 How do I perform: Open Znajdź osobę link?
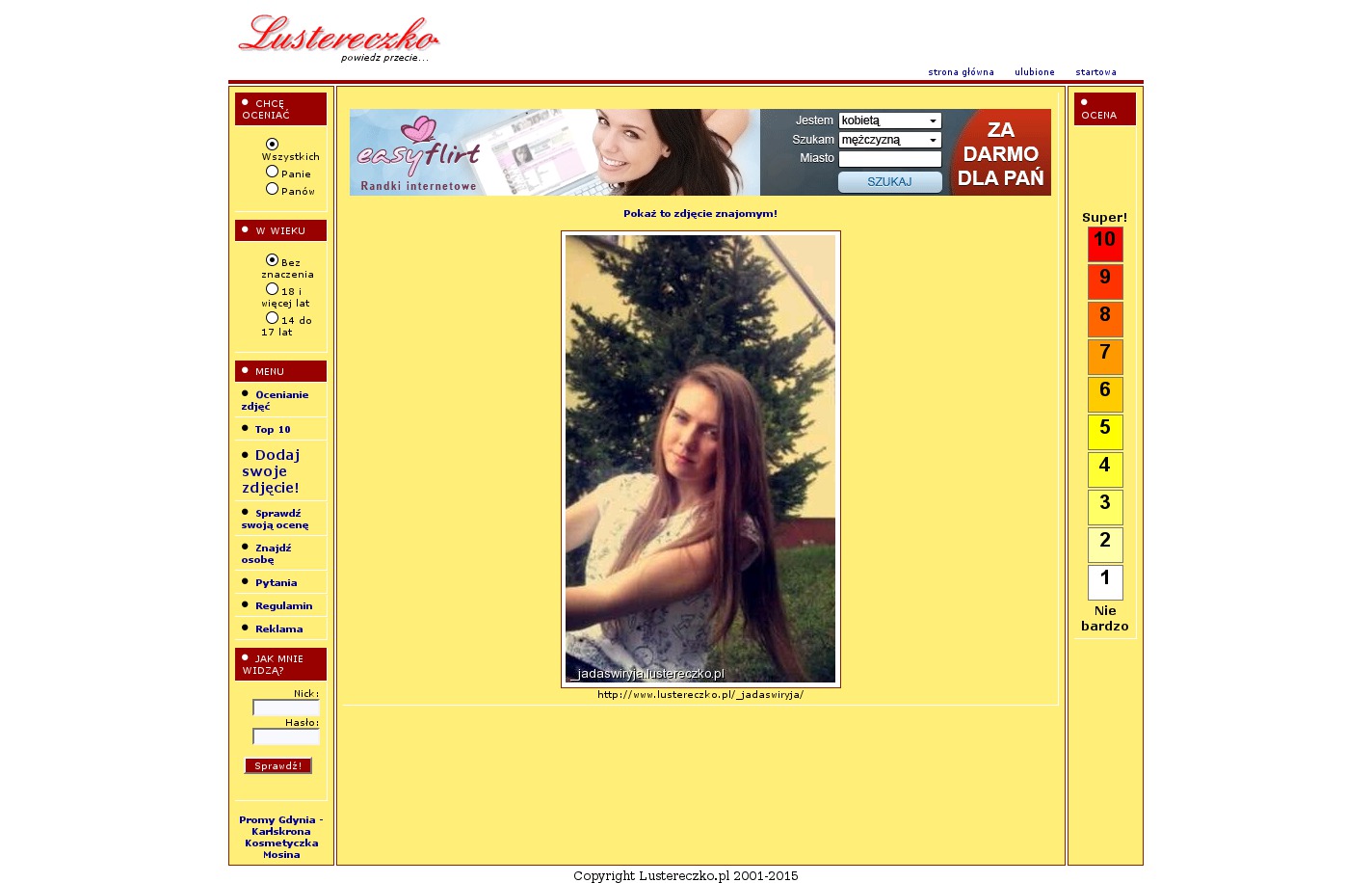pos(267,554)
